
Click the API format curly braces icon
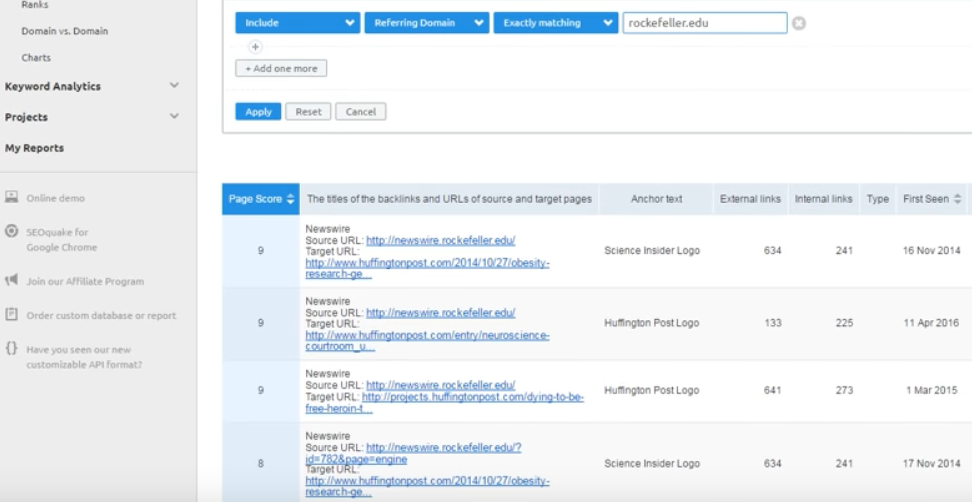[x=11, y=349]
